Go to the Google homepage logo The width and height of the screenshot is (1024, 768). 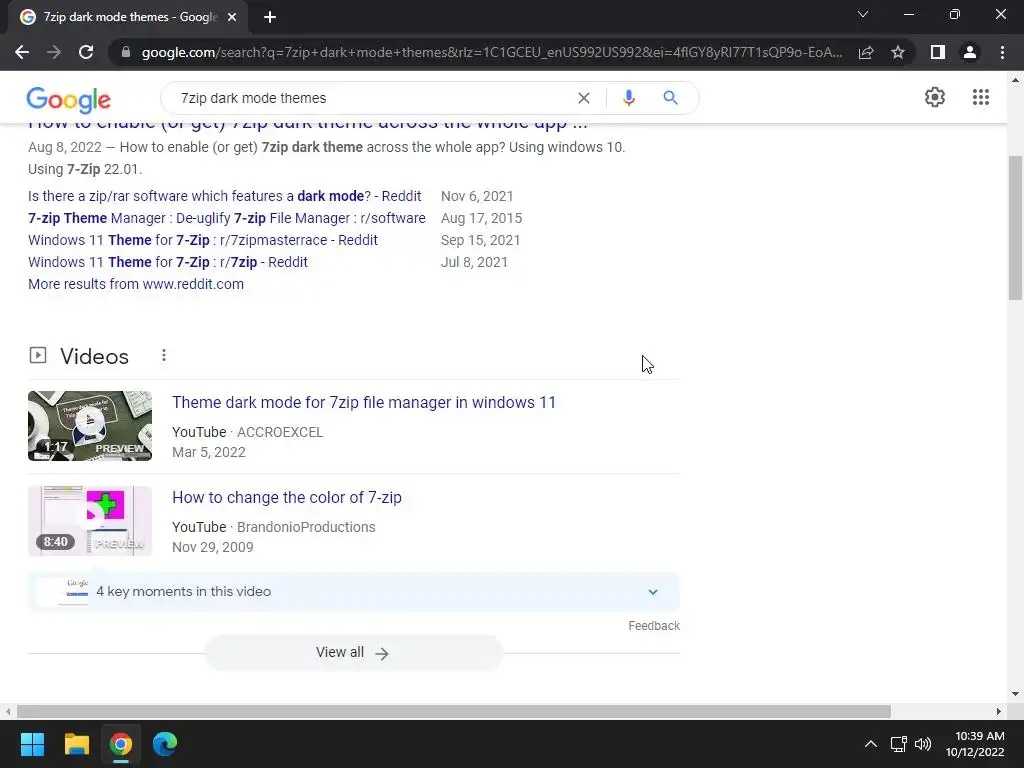tap(69, 99)
